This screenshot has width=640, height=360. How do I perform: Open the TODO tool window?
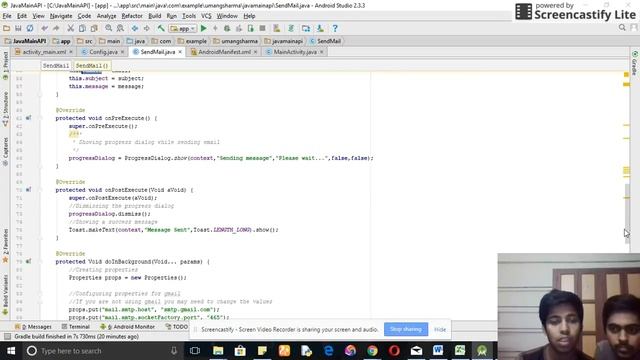coord(177,327)
